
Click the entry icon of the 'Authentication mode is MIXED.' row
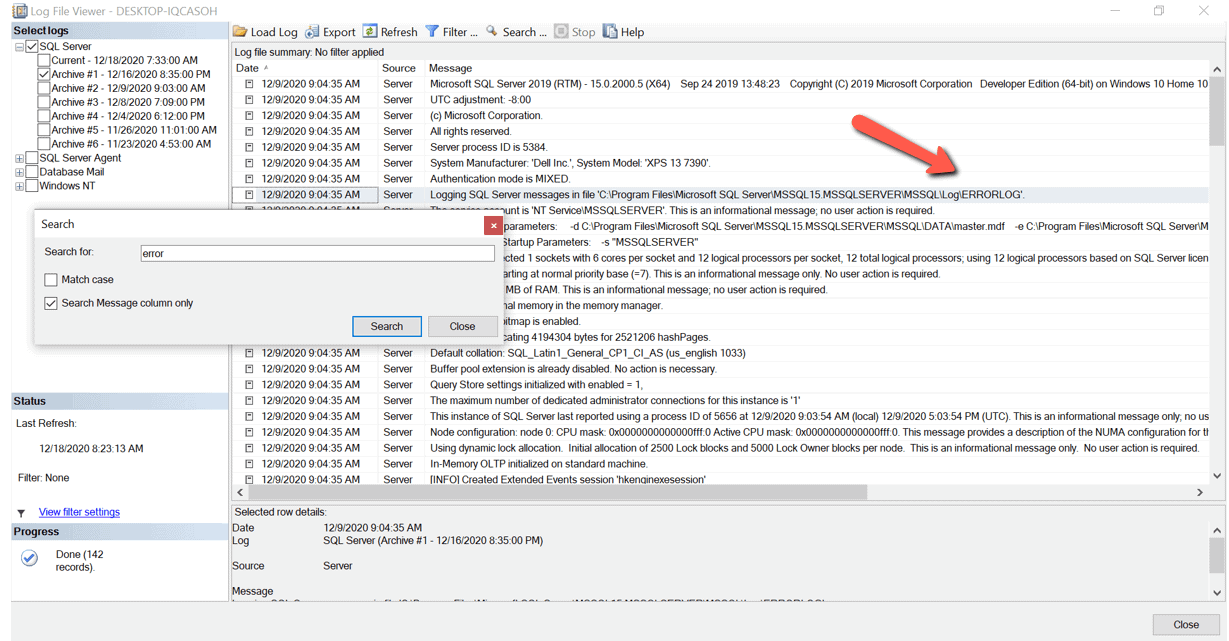click(x=250, y=179)
